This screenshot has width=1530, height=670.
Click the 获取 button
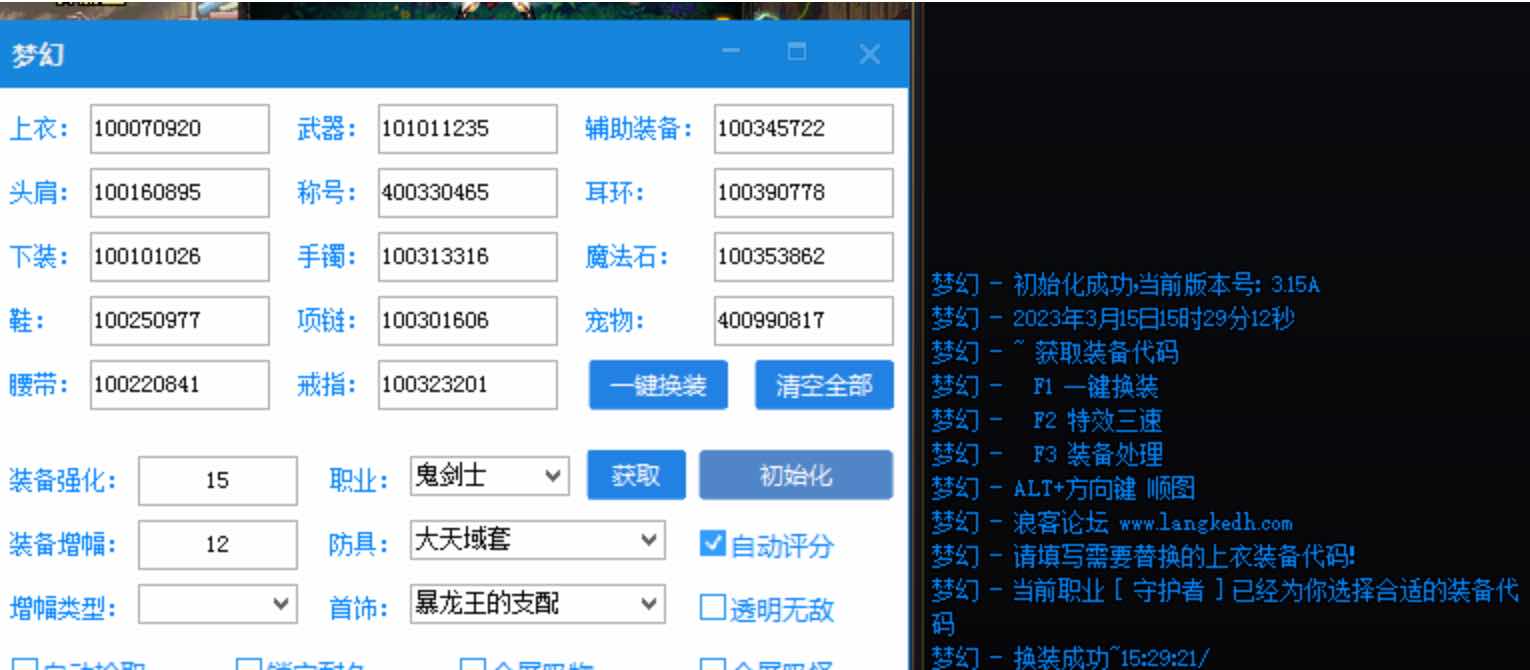(x=636, y=474)
